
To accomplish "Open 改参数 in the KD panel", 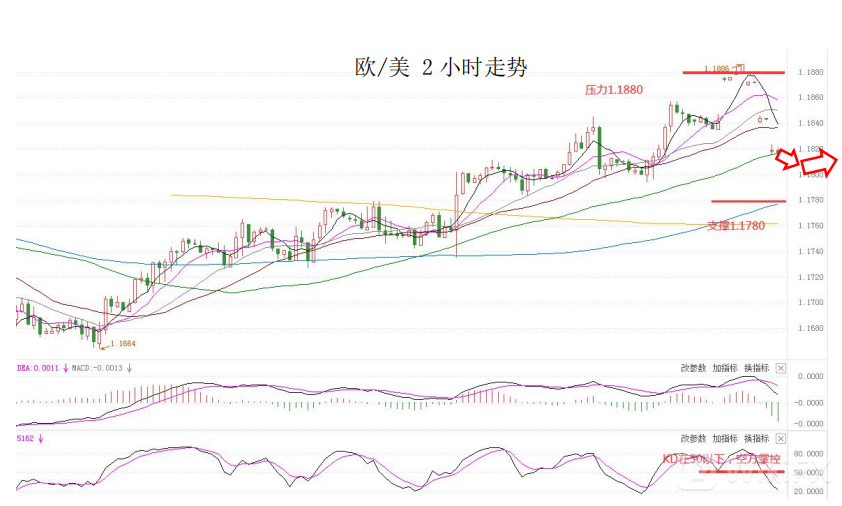I will 693,439.
